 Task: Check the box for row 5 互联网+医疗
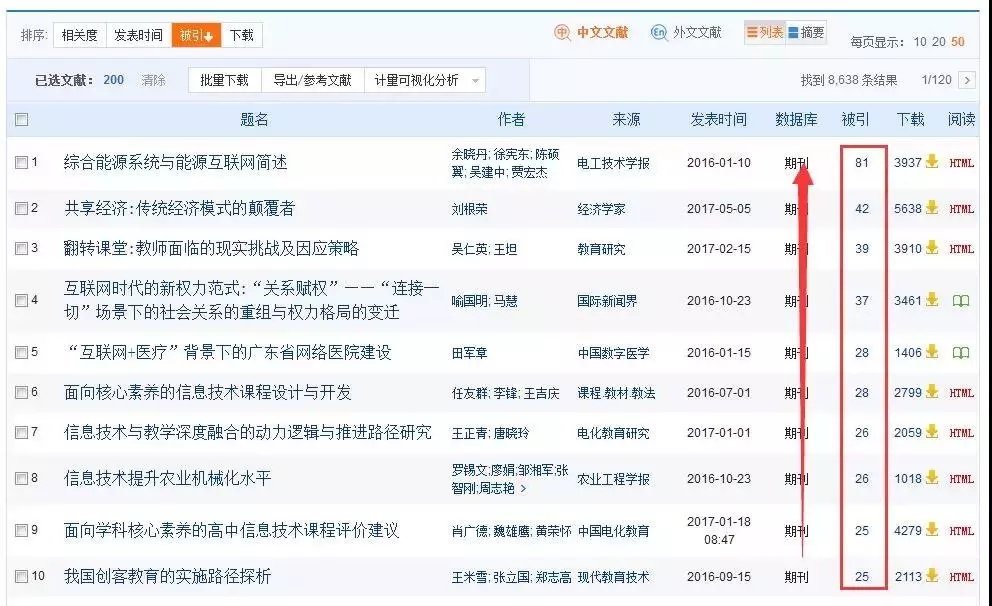coord(22,352)
